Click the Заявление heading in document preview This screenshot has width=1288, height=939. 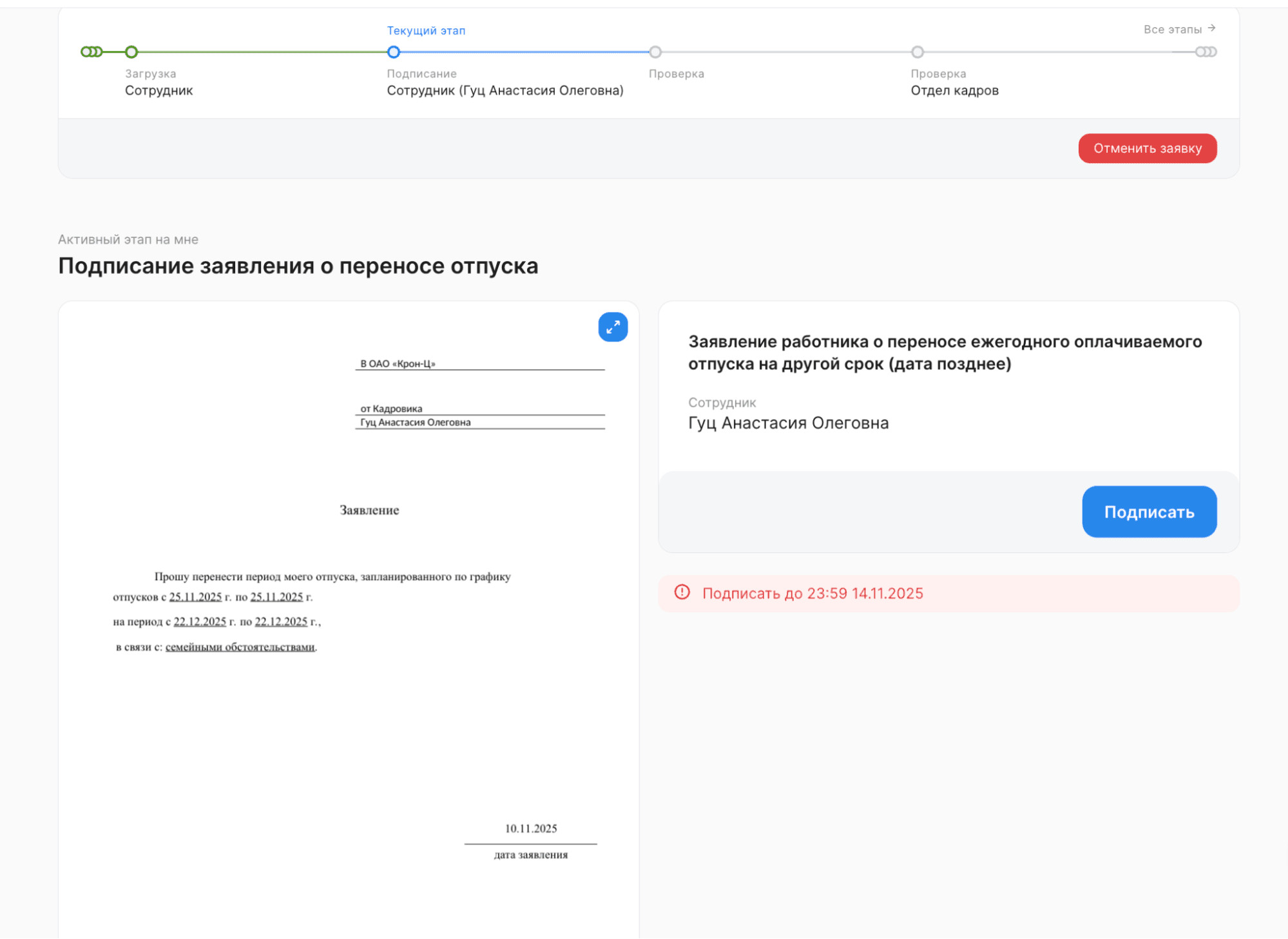[369, 510]
